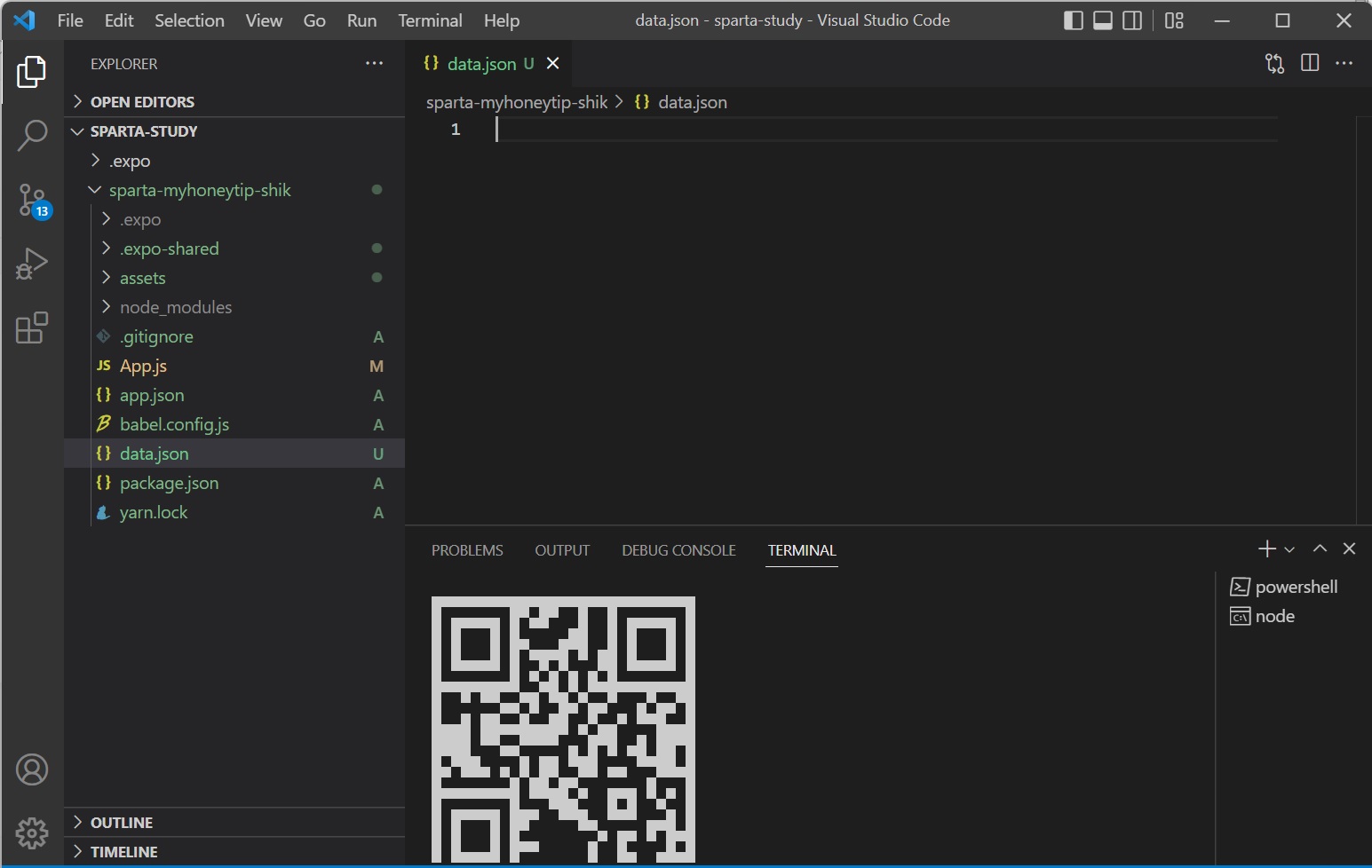Split the editor to the right
The height and width of the screenshot is (868, 1372).
(1310, 62)
